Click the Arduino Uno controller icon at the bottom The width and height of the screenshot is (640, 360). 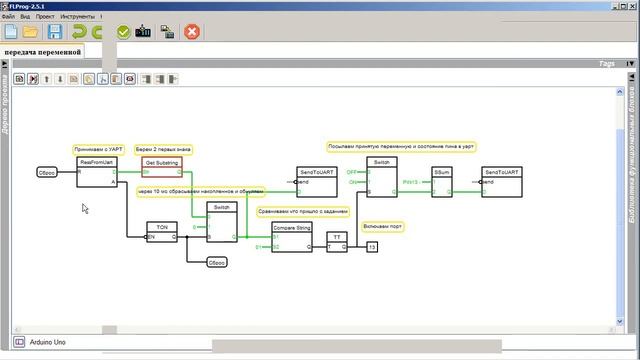(19, 342)
